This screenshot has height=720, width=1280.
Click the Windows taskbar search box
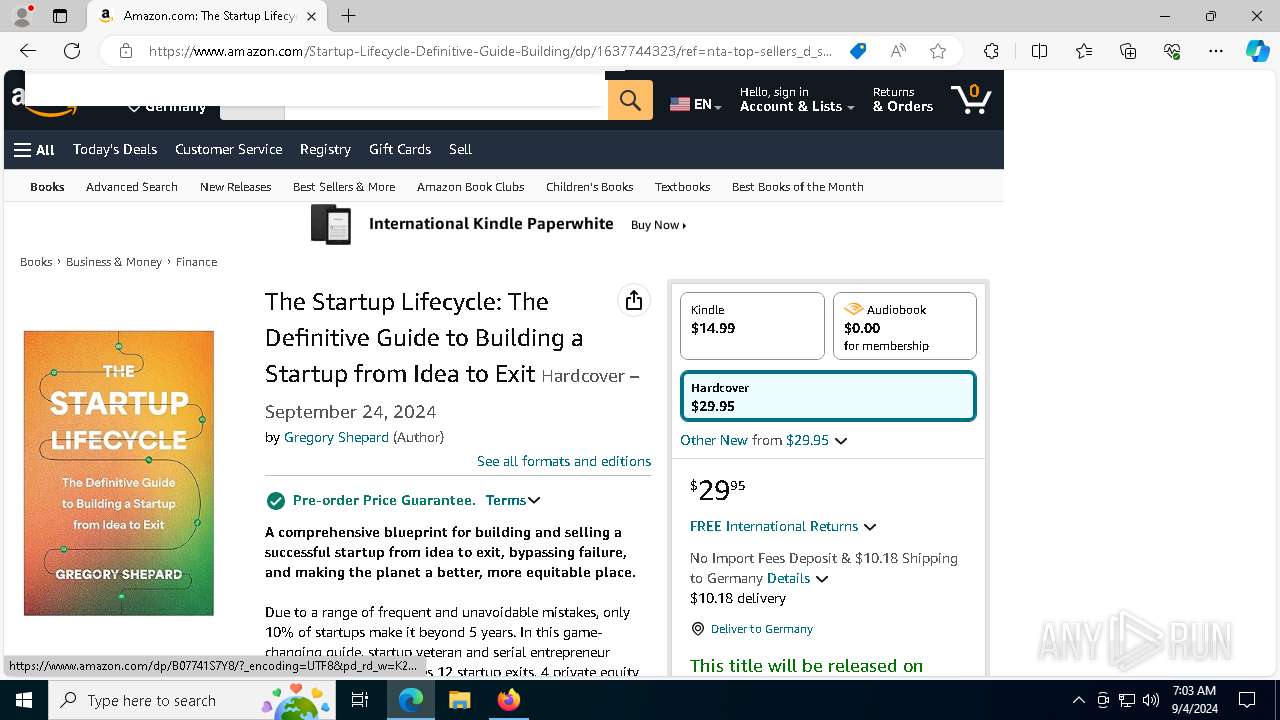tap(192, 700)
